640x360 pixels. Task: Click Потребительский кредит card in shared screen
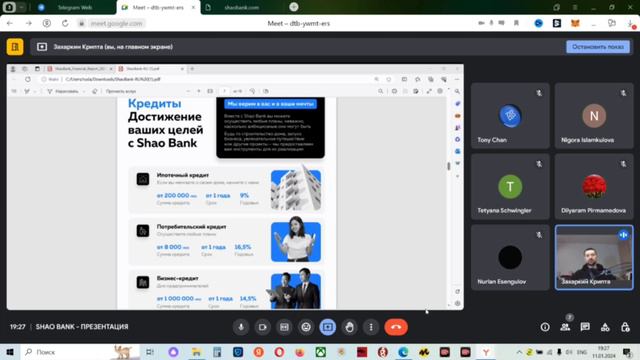click(x=227, y=242)
